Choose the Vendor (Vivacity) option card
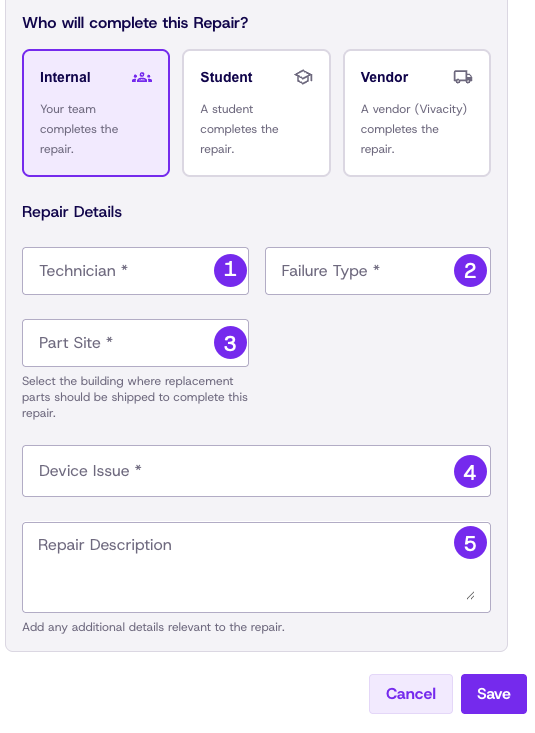The height and width of the screenshot is (733, 535). tap(417, 113)
